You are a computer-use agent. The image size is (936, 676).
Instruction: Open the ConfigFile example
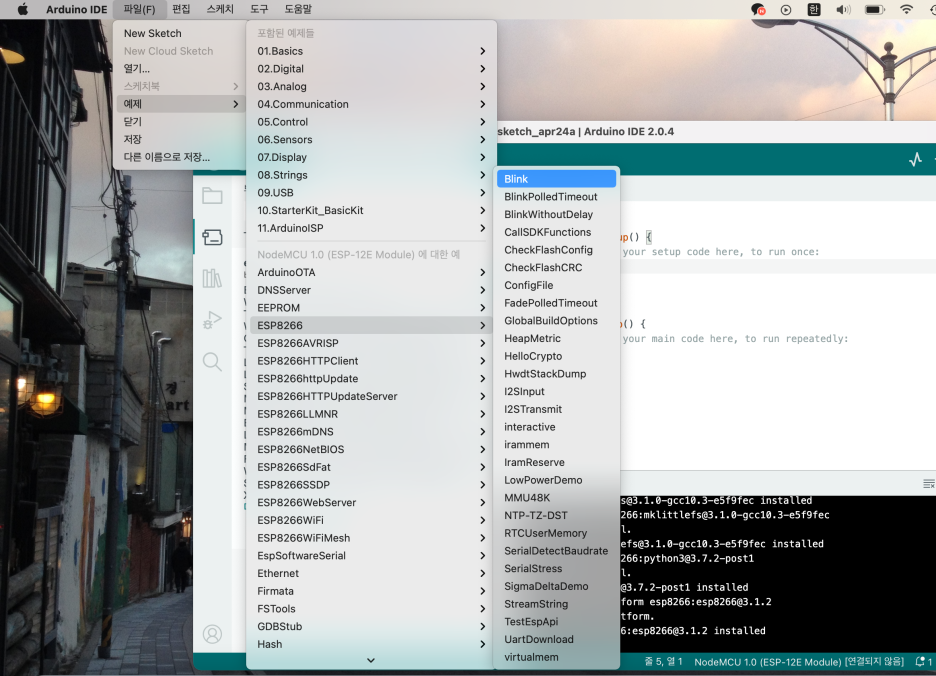(556, 285)
